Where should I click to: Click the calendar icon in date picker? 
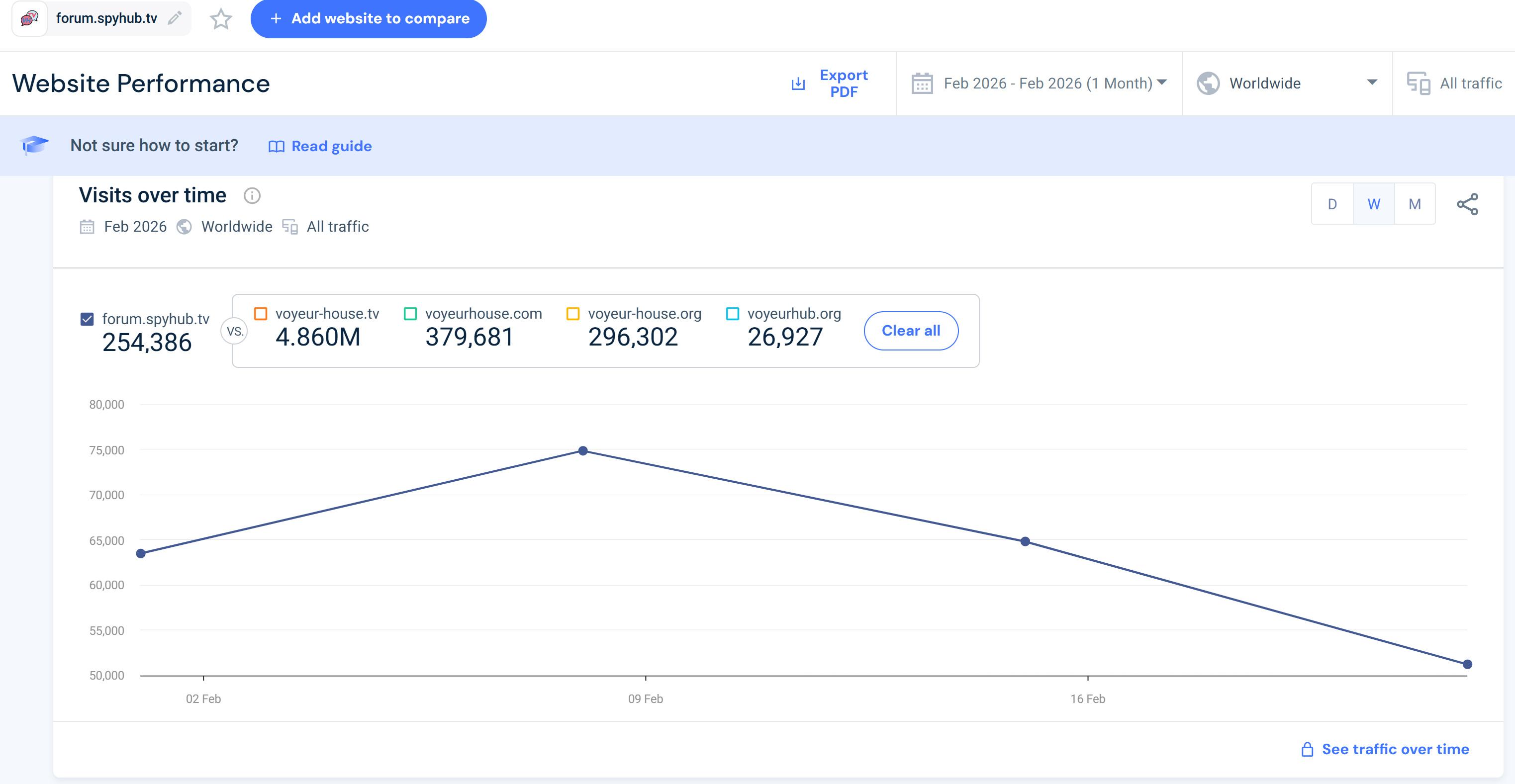[x=922, y=84]
